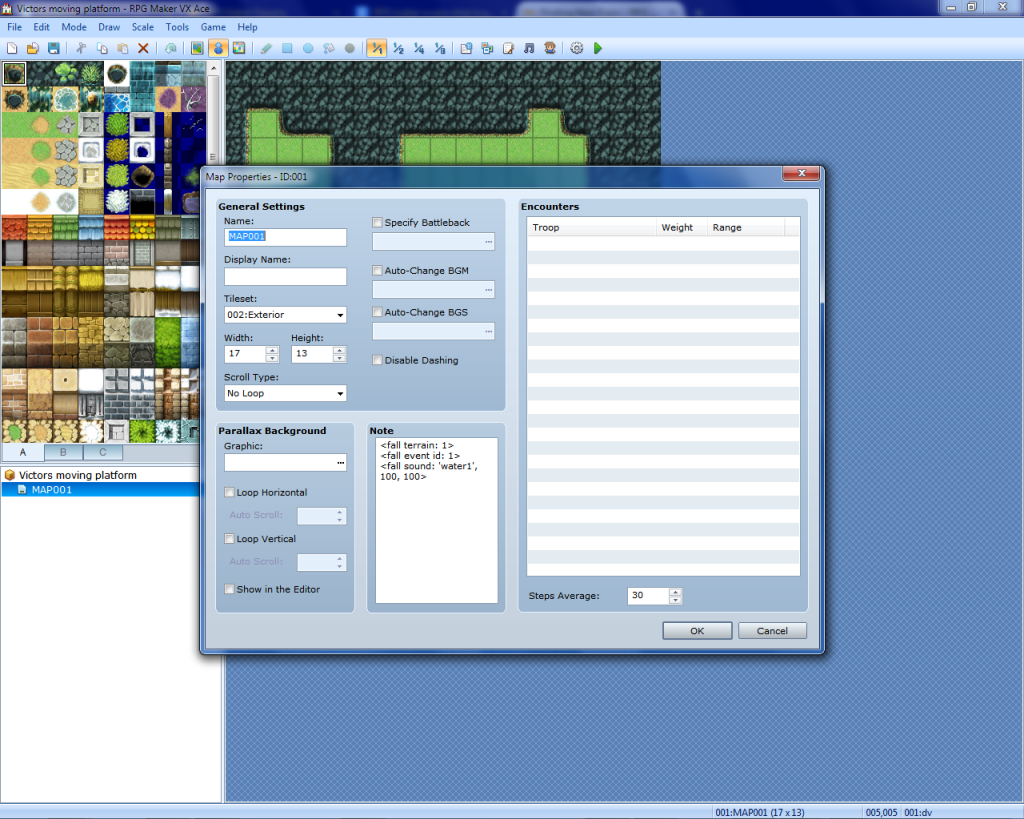The height and width of the screenshot is (819, 1024).
Task: Open the Sound Test music note icon
Action: pos(529,48)
